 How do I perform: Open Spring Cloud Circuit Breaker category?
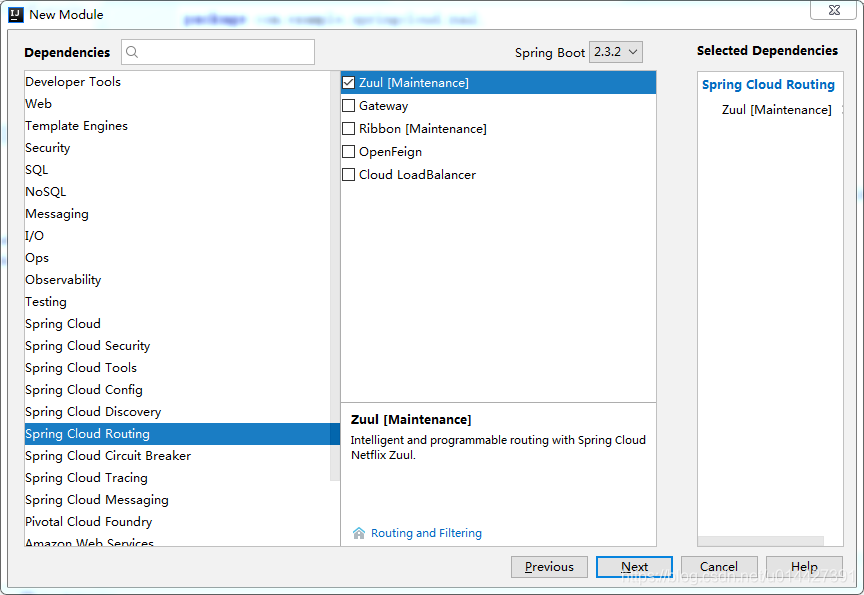177,456
